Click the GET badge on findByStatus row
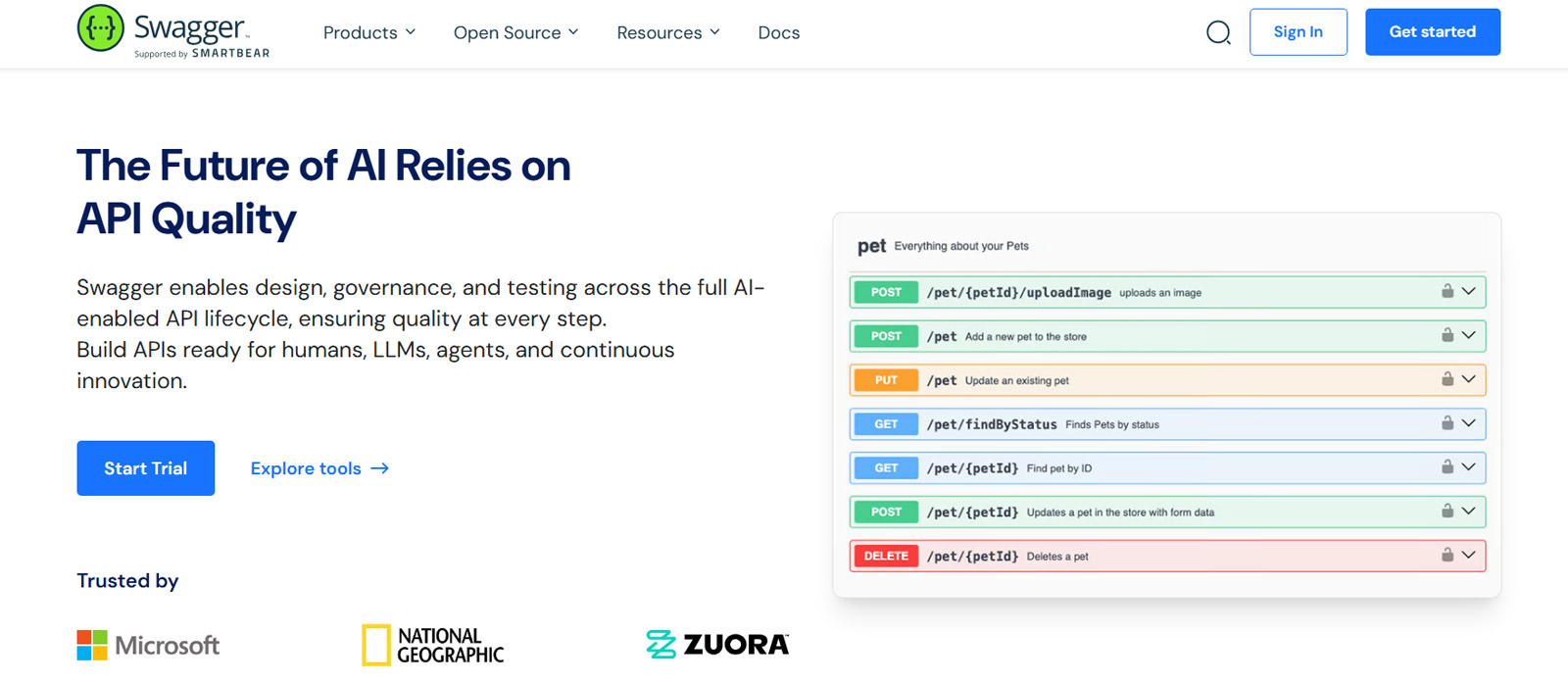1568x683 pixels. coord(886,424)
